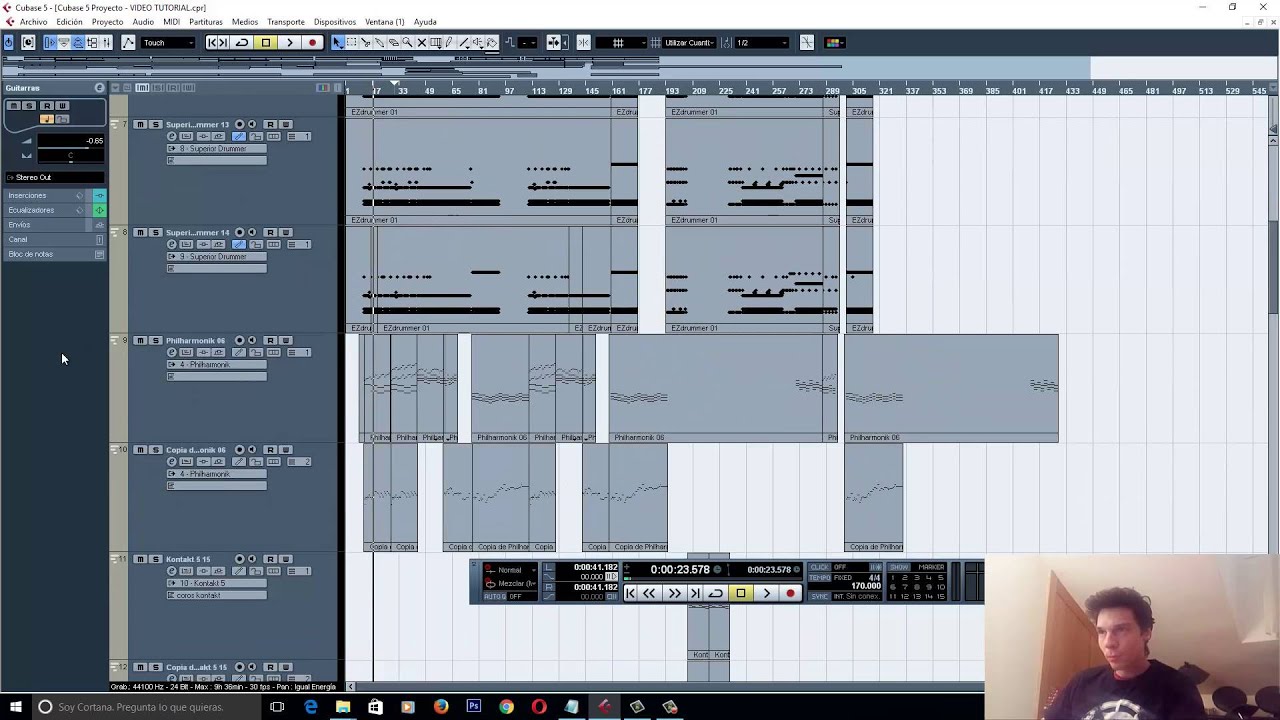1280x720 pixels.
Task: Toggle inspector Read automation R button
Action: (x=46, y=105)
